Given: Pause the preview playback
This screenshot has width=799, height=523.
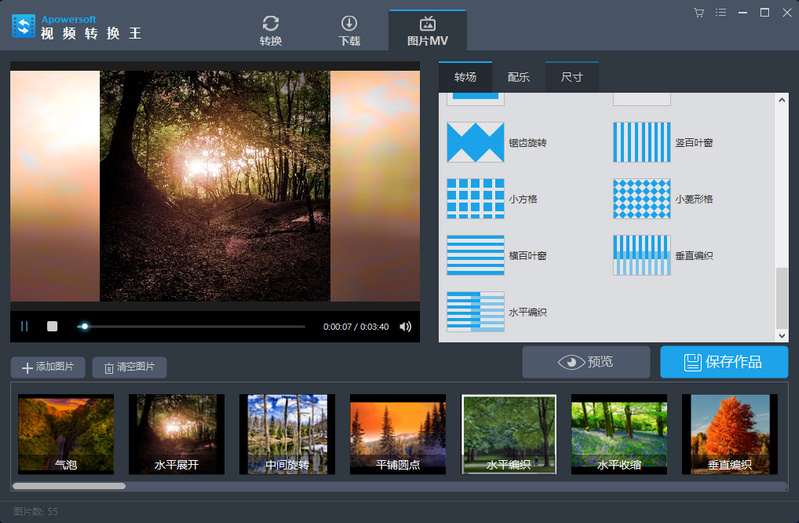Looking at the screenshot, I should [24, 326].
